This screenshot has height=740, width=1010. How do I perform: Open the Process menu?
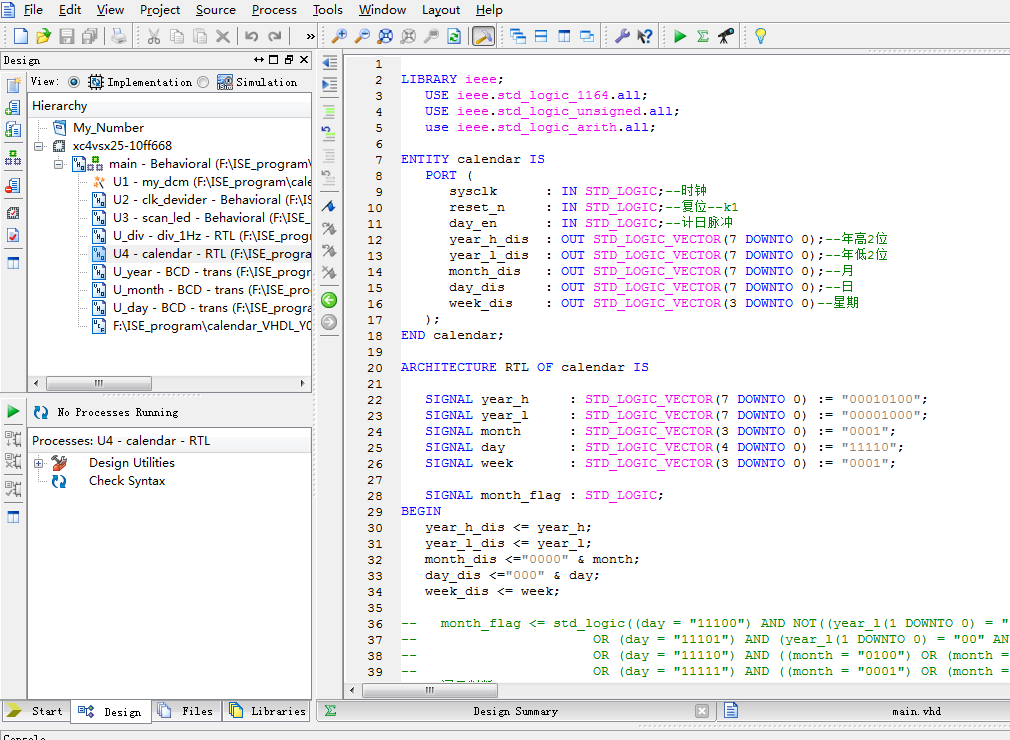274,10
